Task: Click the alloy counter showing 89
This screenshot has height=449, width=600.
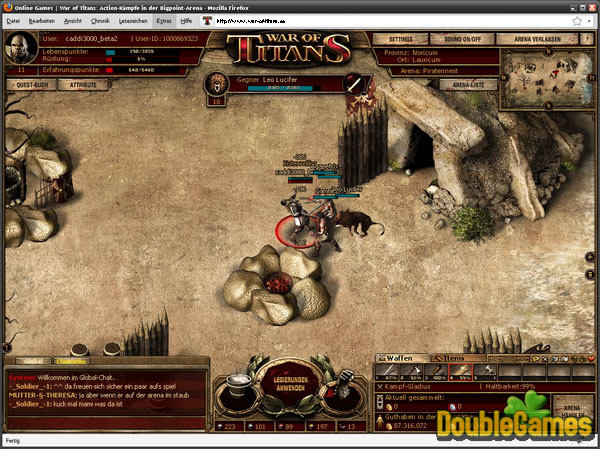Action: tap(290, 426)
